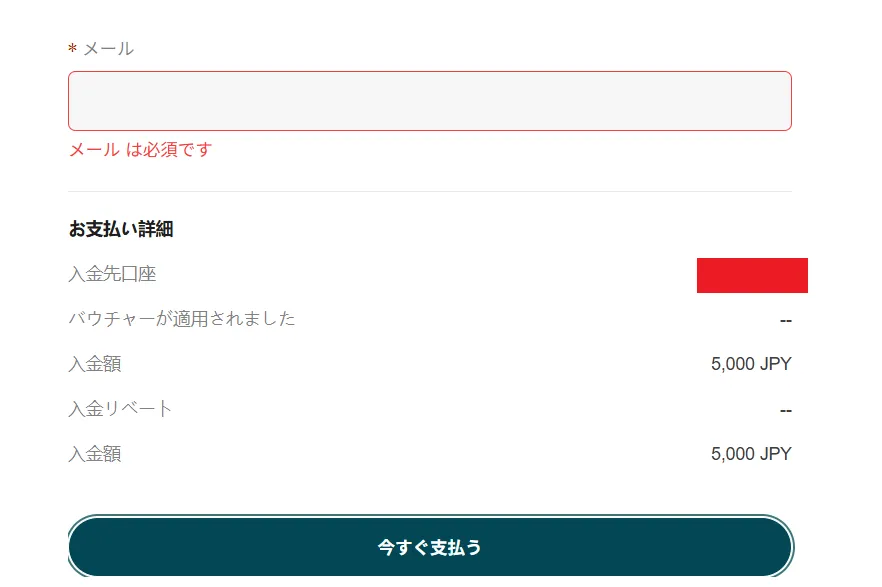
Task: Click the required asterisk beside メール
Action: [x=71, y=47]
